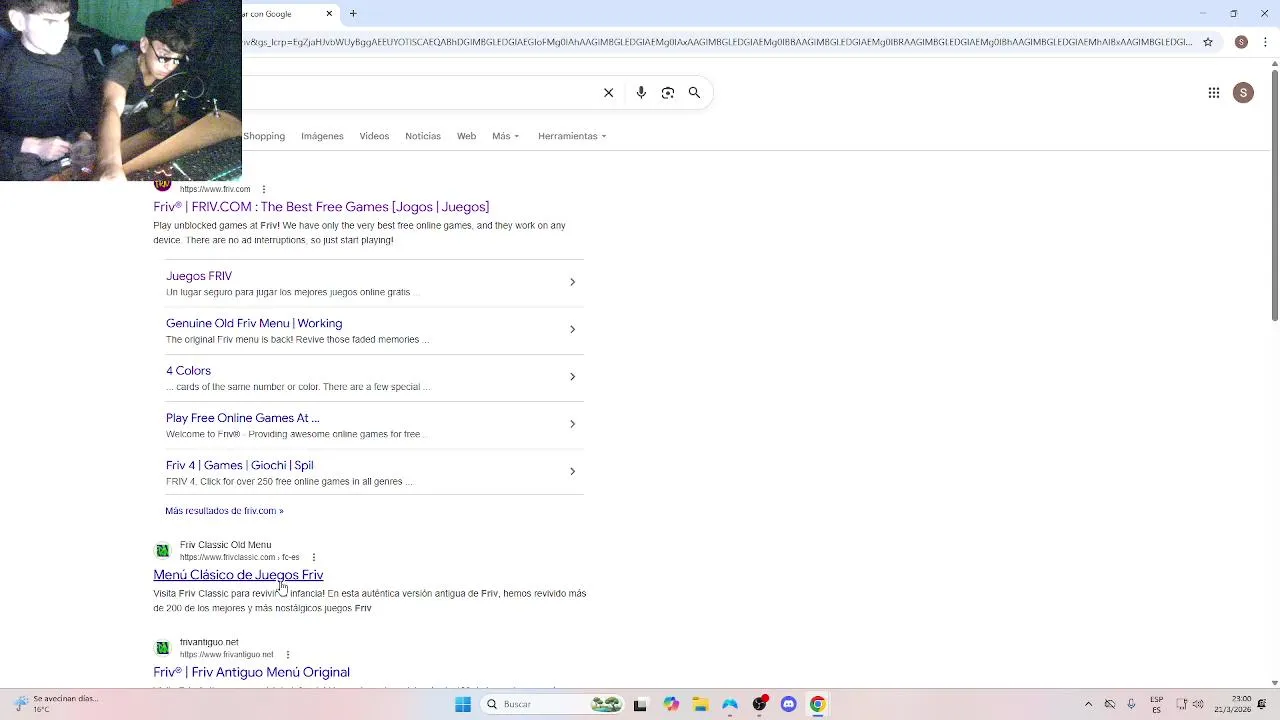This screenshot has width=1280, height=720.
Task: Show hidden system tray icons
Action: click(x=1088, y=704)
